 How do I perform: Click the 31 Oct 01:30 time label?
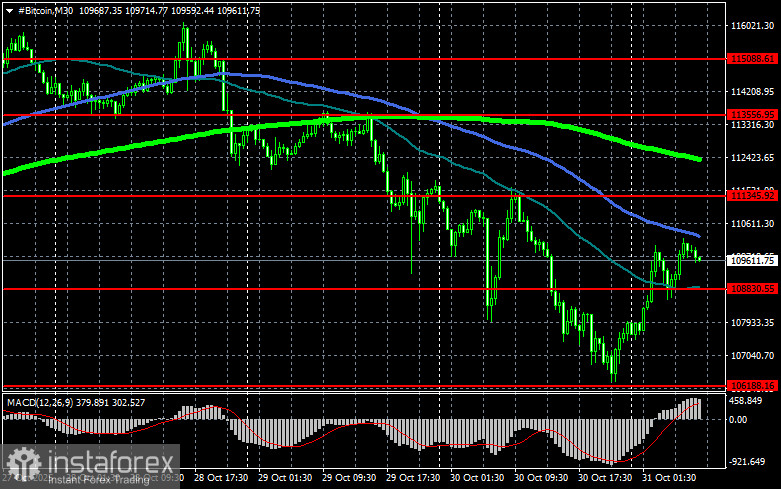[669, 477]
